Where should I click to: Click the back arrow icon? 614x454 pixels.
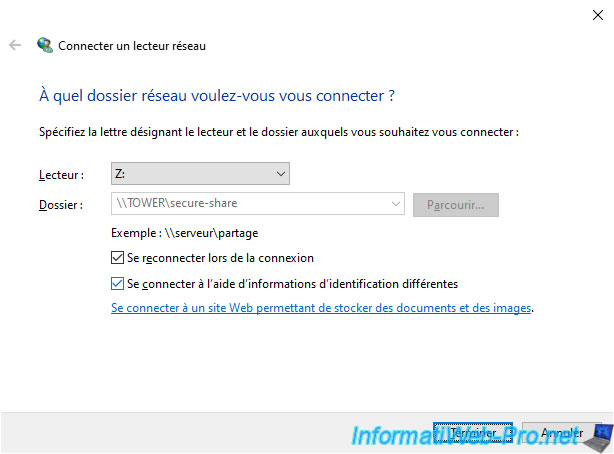(15, 45)
